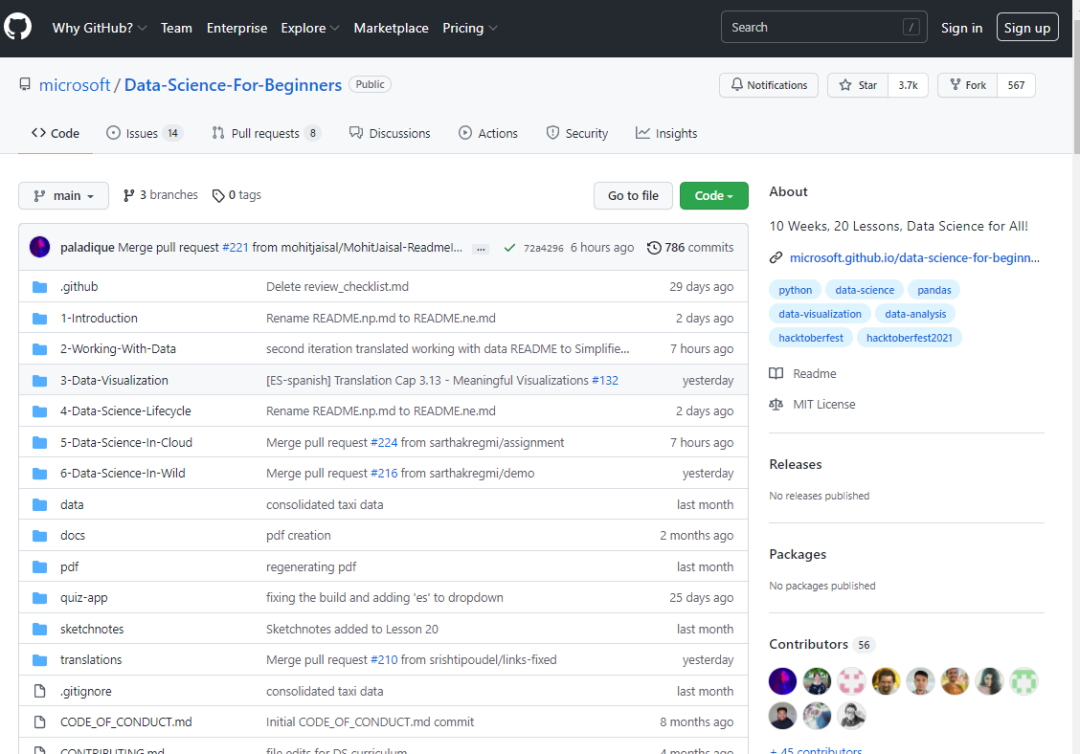Click paladique's avatar in latest commit
This screenshot has height=754, width=1080.
40,247
